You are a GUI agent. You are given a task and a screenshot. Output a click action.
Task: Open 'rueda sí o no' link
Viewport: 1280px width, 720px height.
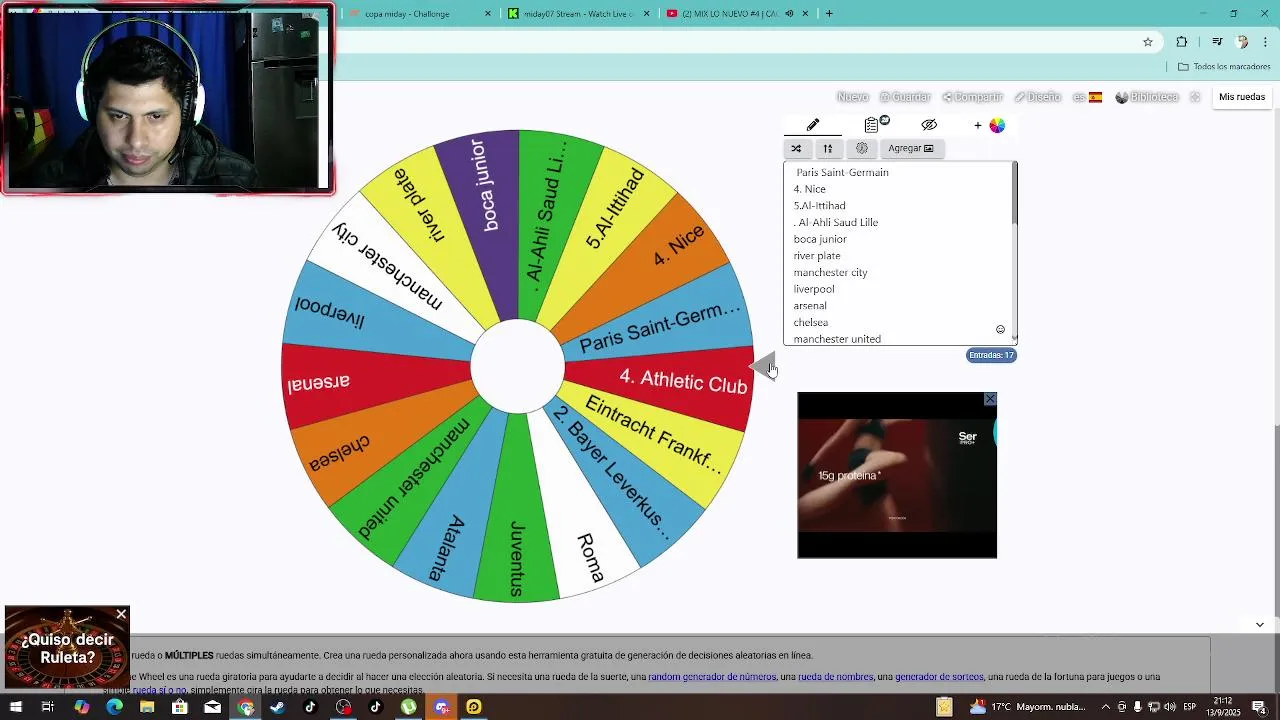[x=159, y=690]
